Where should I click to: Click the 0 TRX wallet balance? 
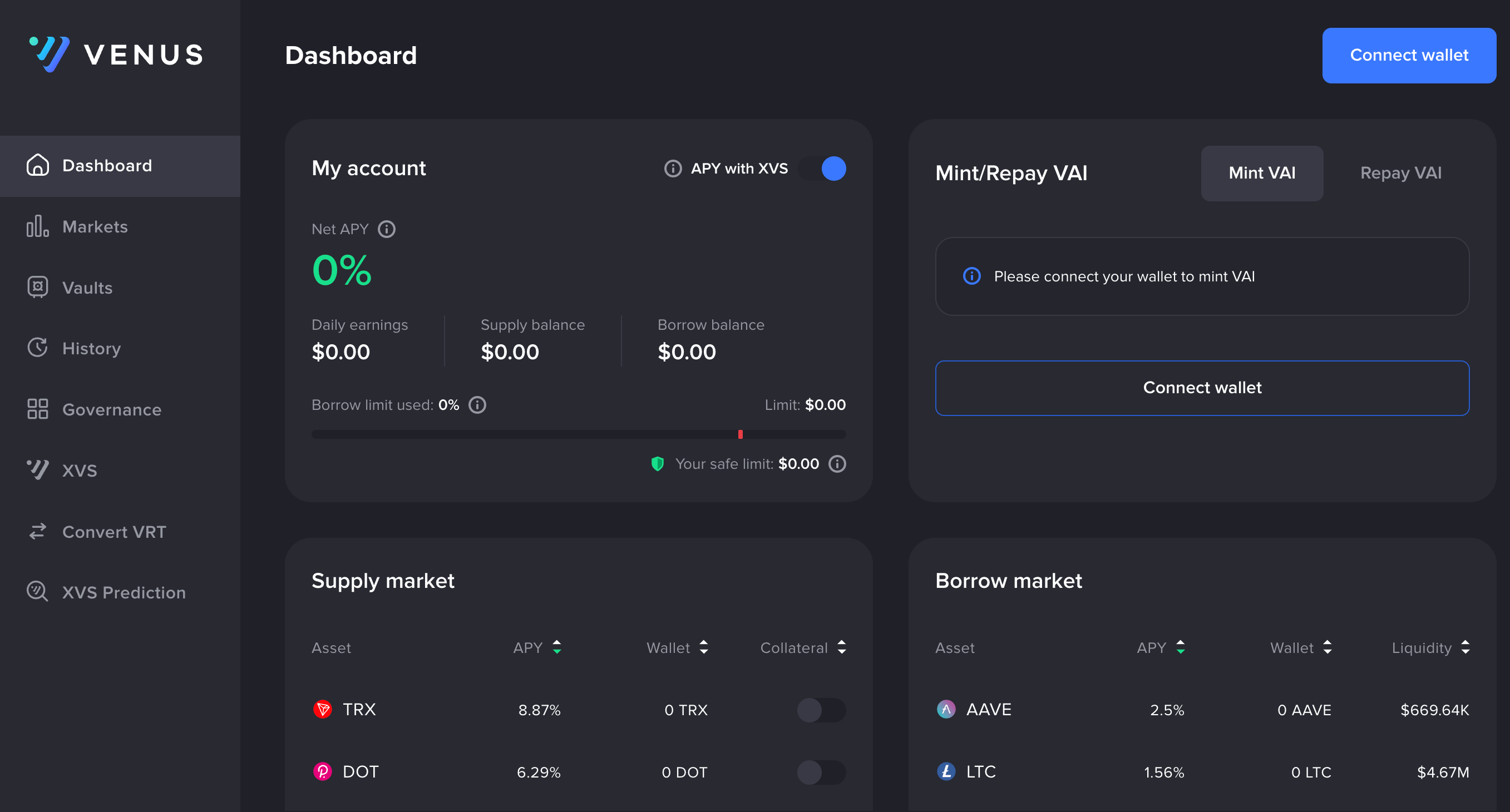tap(686, 710)
